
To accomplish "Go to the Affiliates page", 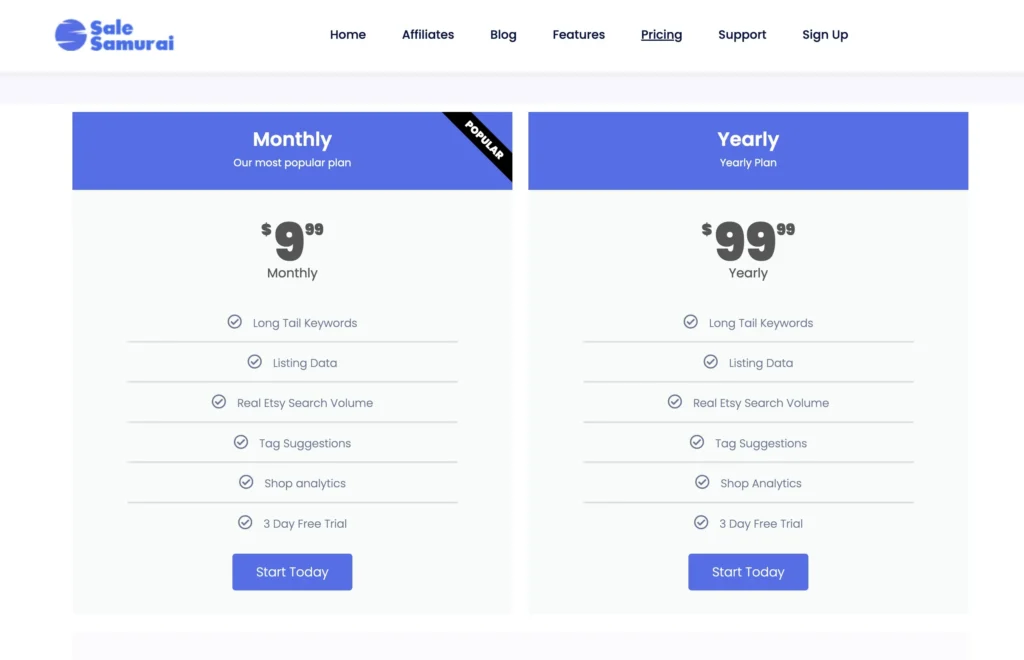I will pyautogui.click(x=428, y=35).
